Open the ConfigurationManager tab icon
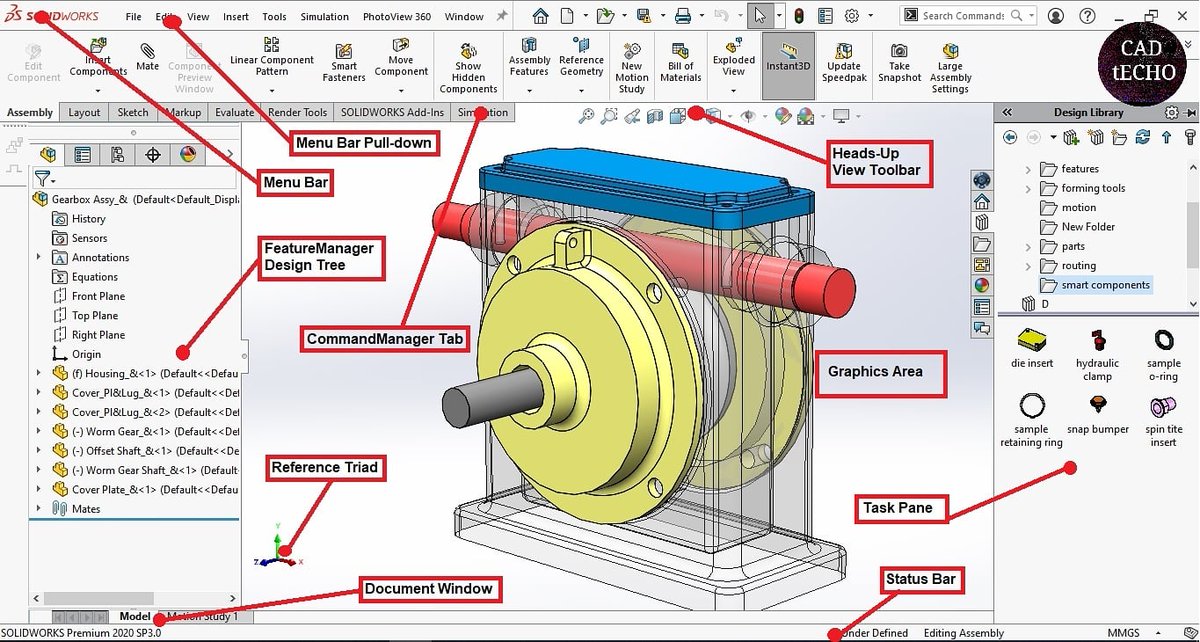 pyautogui.click(x=118, y=154)
